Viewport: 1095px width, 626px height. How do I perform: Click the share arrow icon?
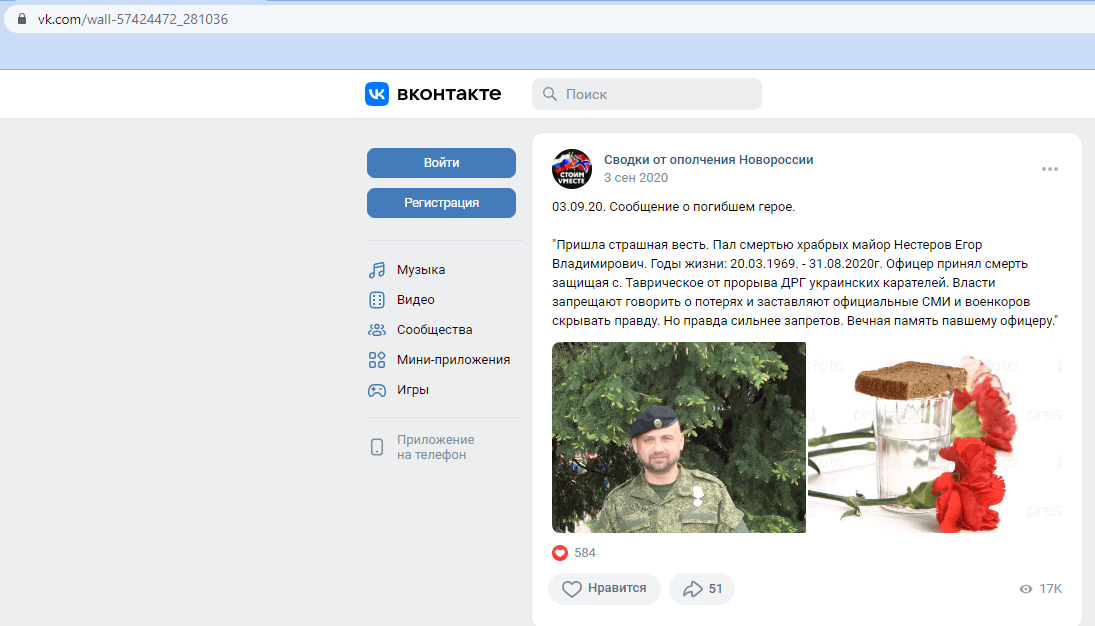692,589
